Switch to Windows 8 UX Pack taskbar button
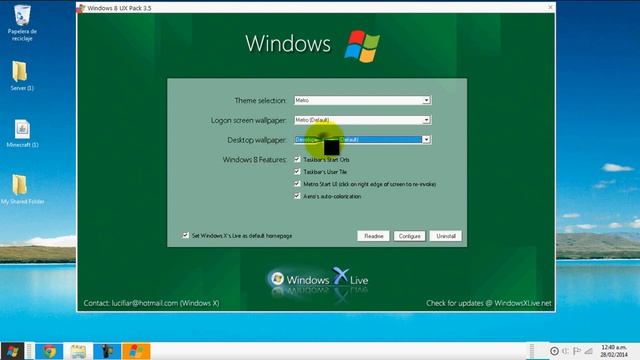640x360 pixels. 136,351
